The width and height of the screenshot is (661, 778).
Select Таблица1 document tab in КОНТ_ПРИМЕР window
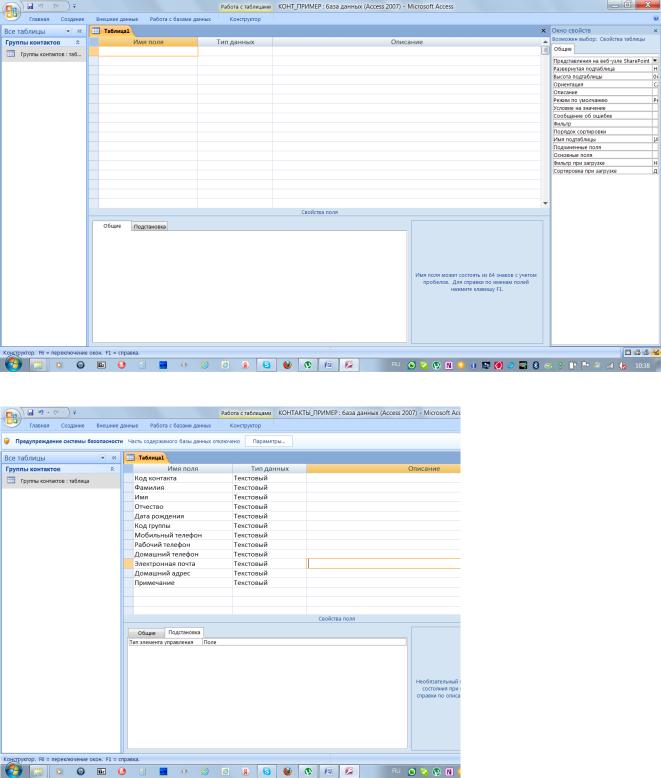(x=112, y=31)
